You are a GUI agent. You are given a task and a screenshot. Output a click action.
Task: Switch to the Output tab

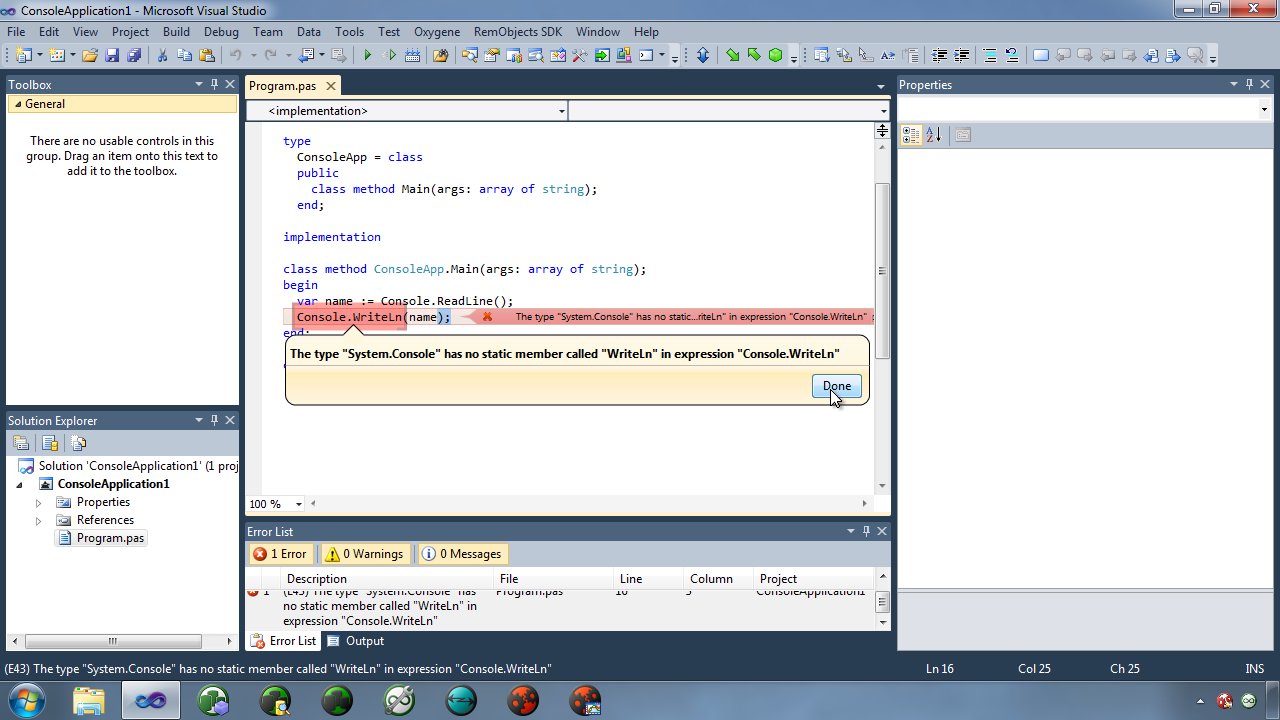[356, 641]
